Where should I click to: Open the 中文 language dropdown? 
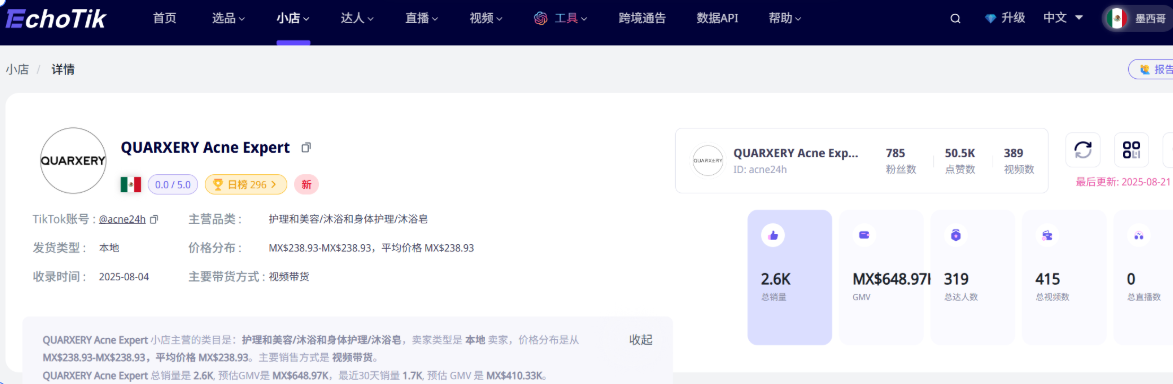tap(1063, 19)
